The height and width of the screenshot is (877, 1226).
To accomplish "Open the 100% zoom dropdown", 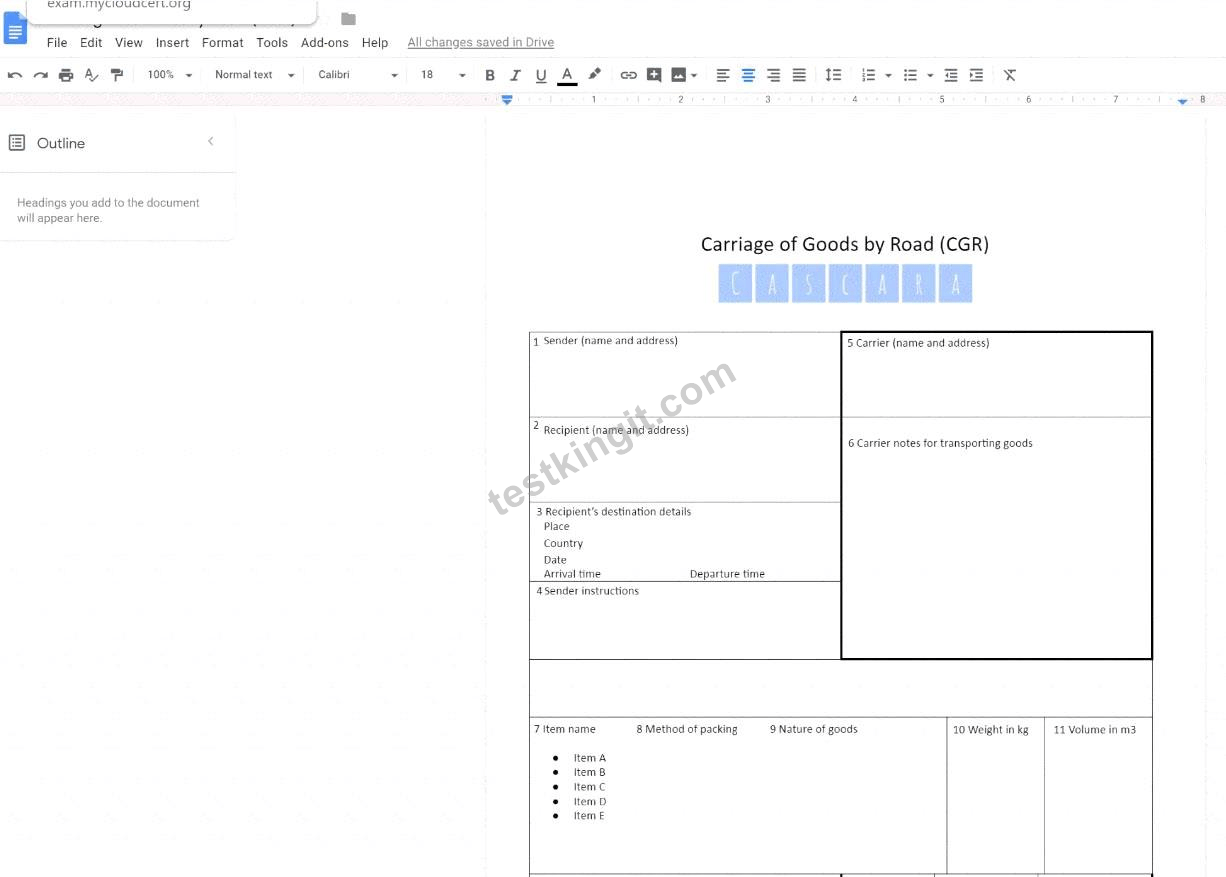I will pos(169,75).
